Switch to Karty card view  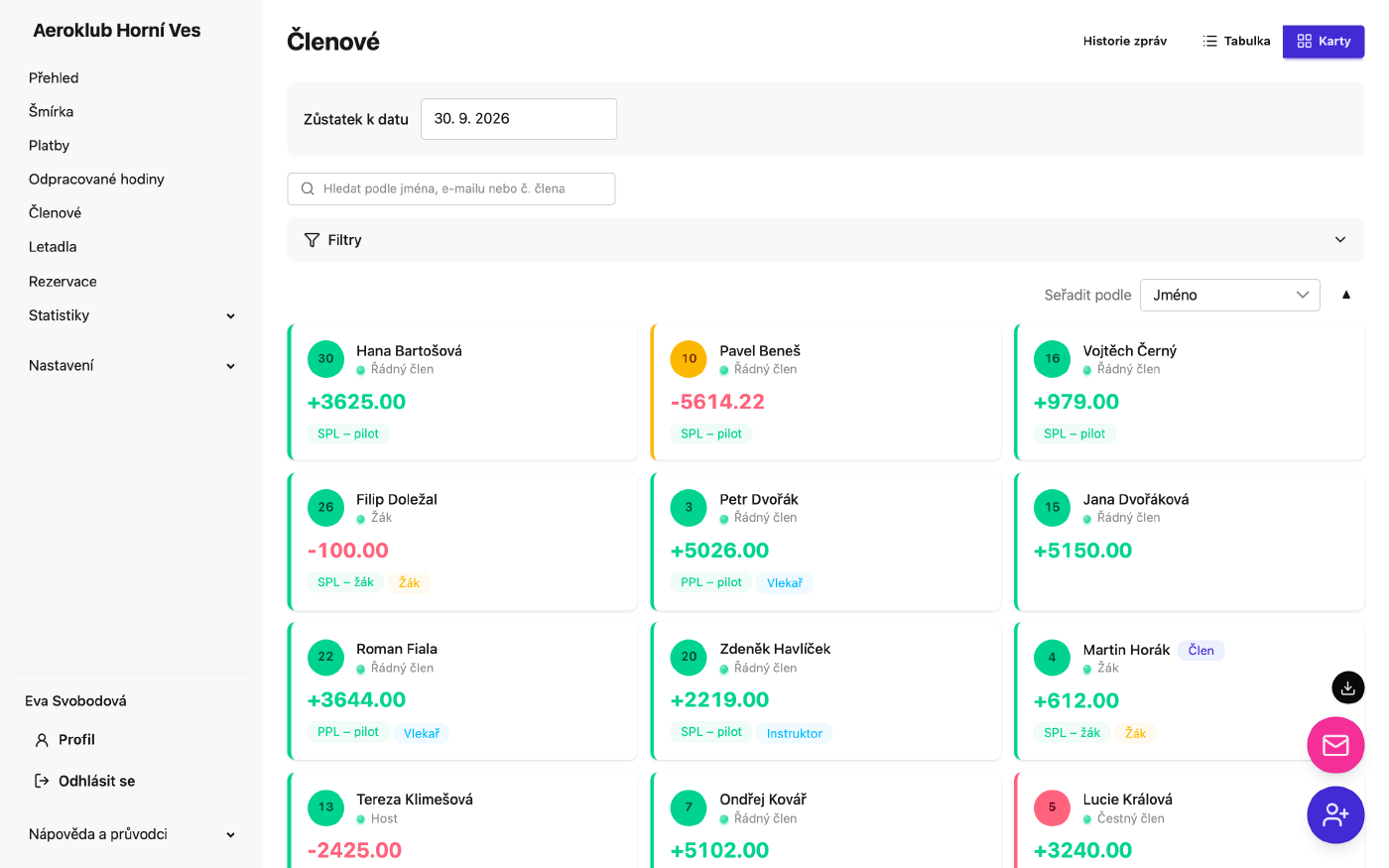1324,42
